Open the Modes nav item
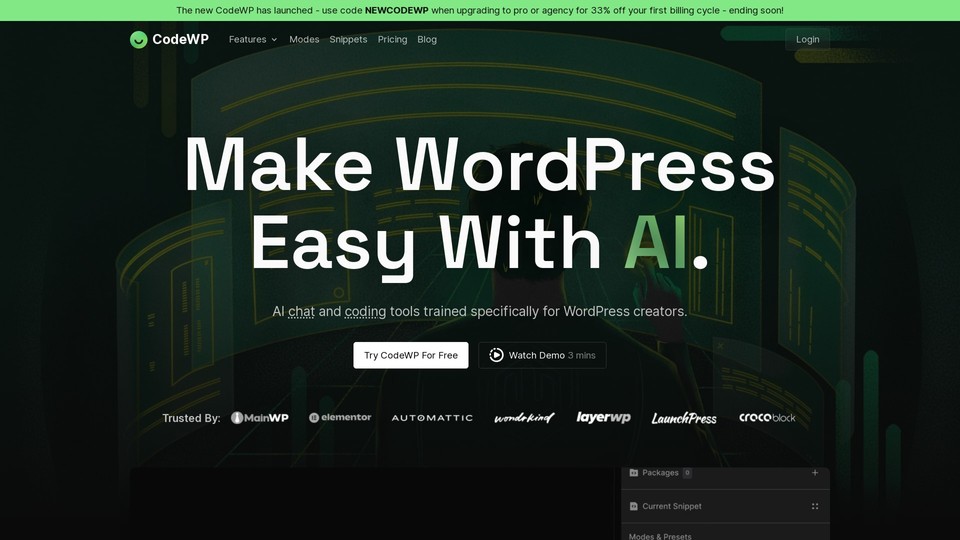Screen dimensions: 960x540 (x=304, y=39)
